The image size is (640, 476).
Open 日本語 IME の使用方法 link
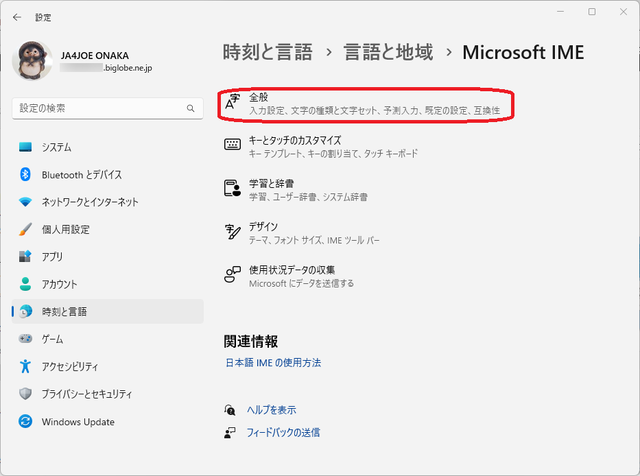pos(273,363)
